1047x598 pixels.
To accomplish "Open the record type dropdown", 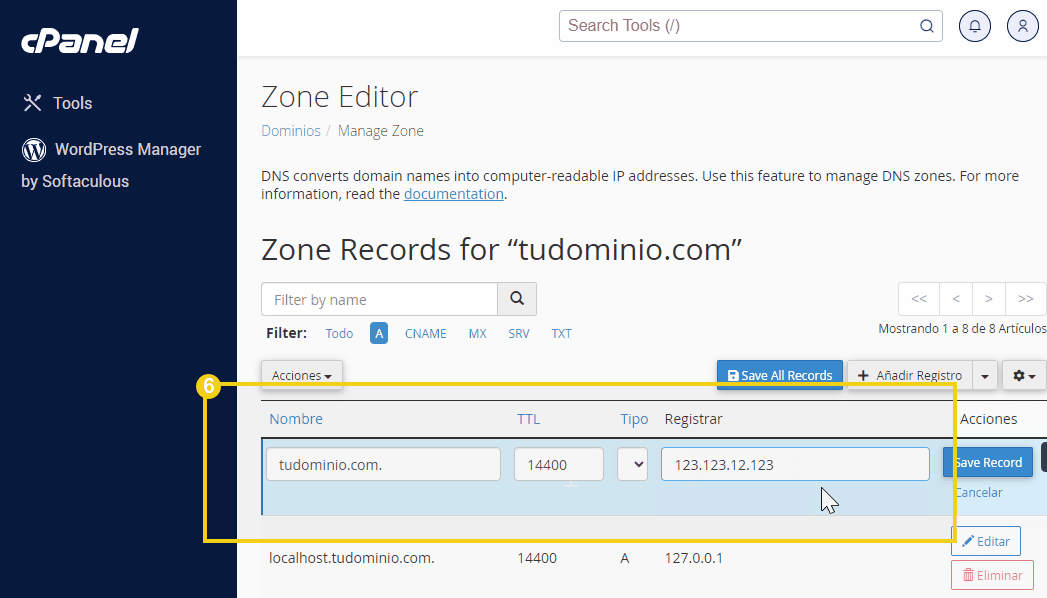I will tap(632, 465).
